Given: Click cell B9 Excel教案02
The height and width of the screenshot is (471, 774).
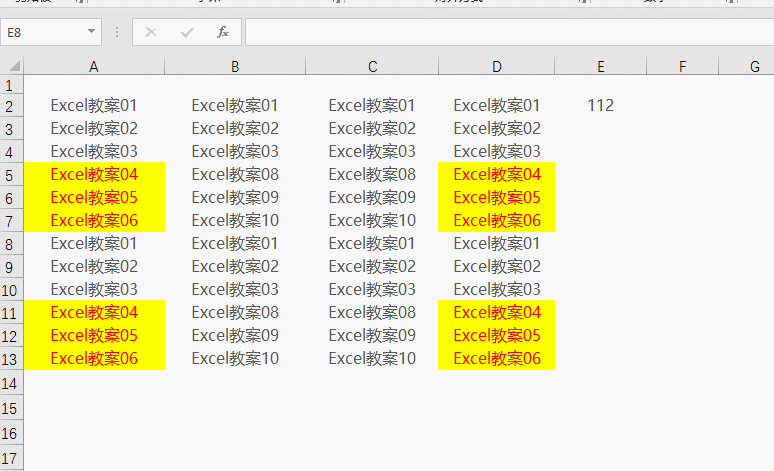Looking at the screenshot, I should click(x=235, y=267).
